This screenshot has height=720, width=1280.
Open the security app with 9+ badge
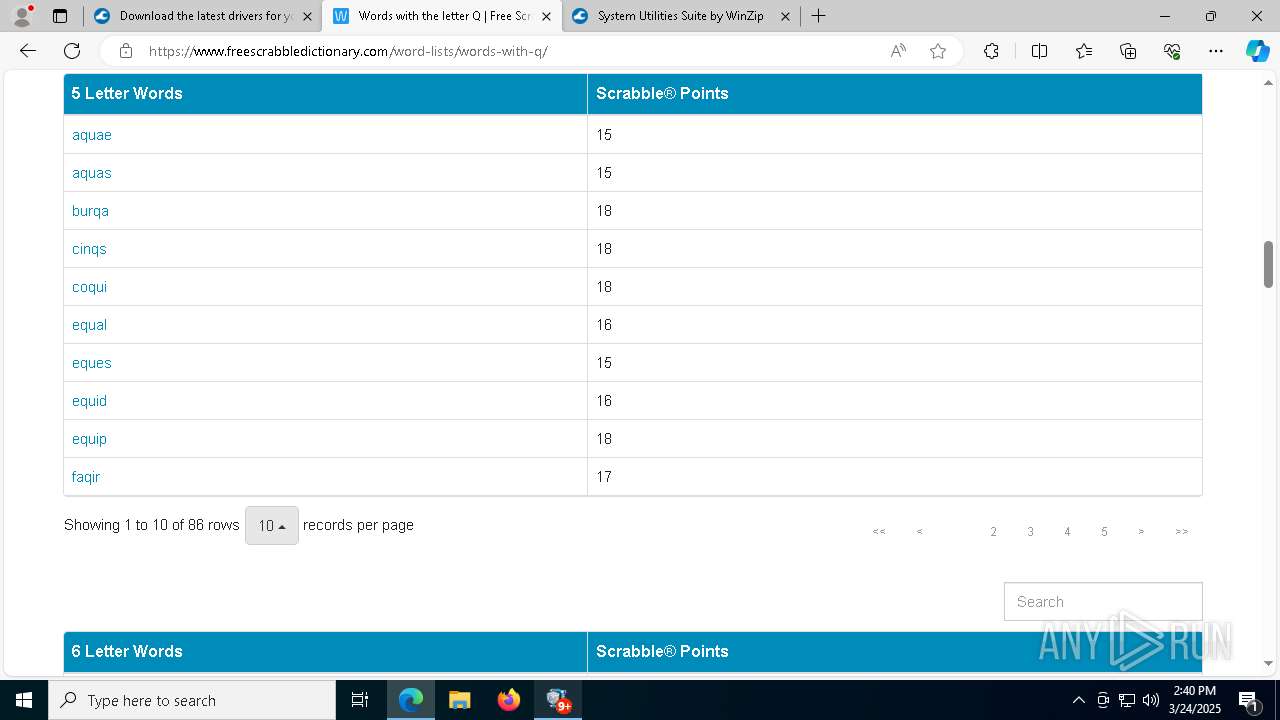pos(558,700)
